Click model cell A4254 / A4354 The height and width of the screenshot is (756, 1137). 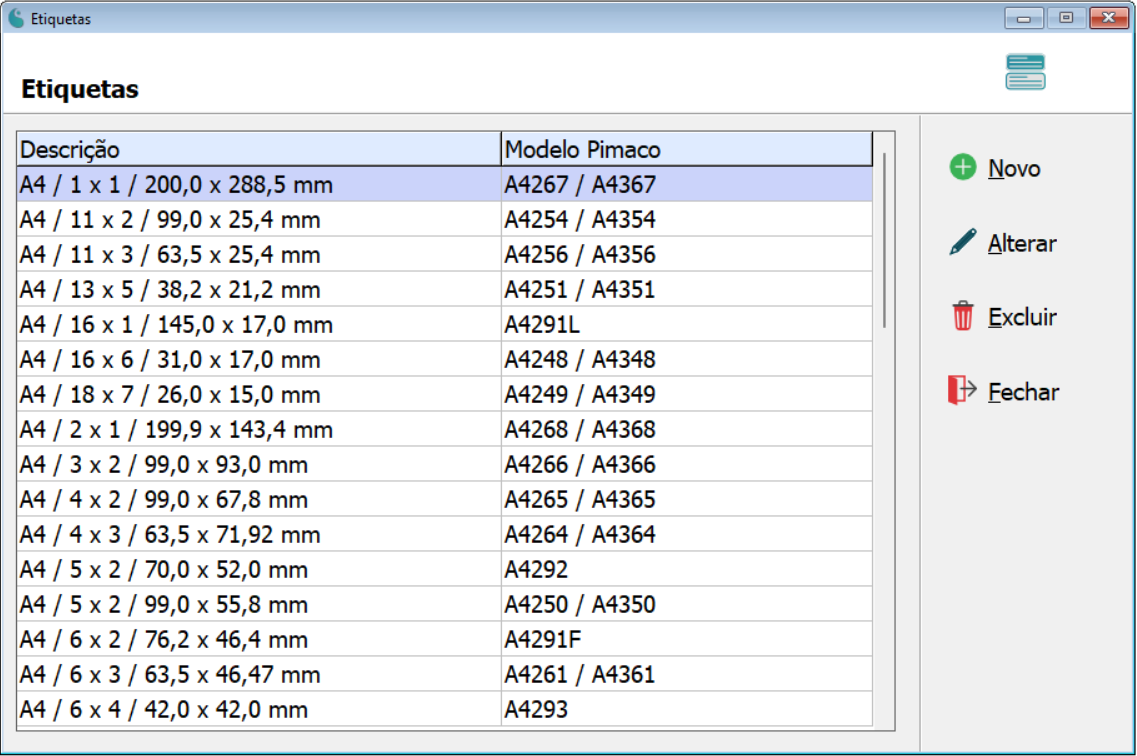pos(687,219)
